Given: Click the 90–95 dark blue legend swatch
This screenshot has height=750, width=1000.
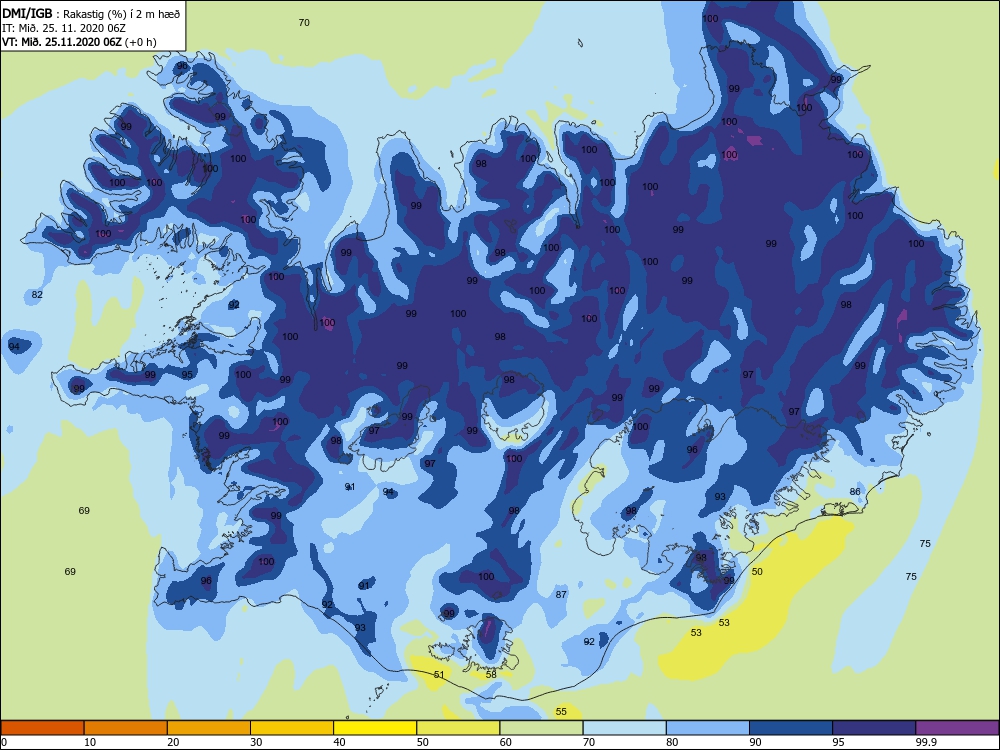Looking at the screenshot, I should (791, 728).
